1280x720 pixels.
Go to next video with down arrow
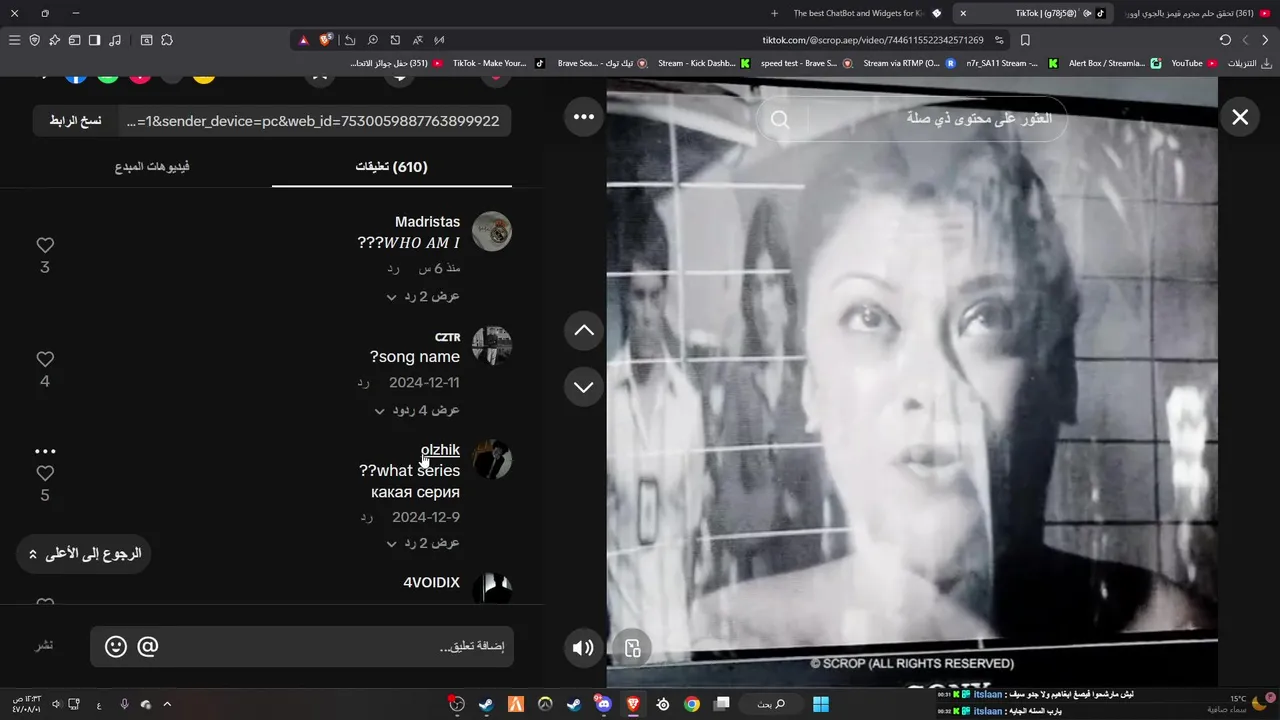(584, 387)
